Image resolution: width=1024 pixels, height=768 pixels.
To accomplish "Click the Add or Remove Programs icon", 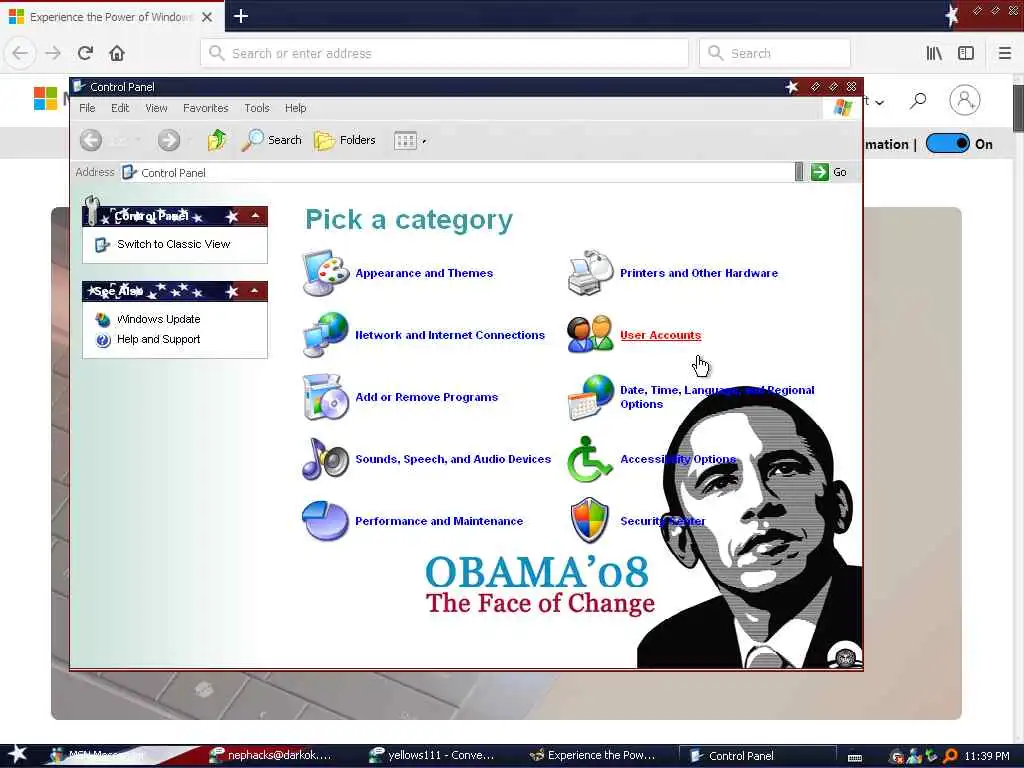I will [325, 396].
